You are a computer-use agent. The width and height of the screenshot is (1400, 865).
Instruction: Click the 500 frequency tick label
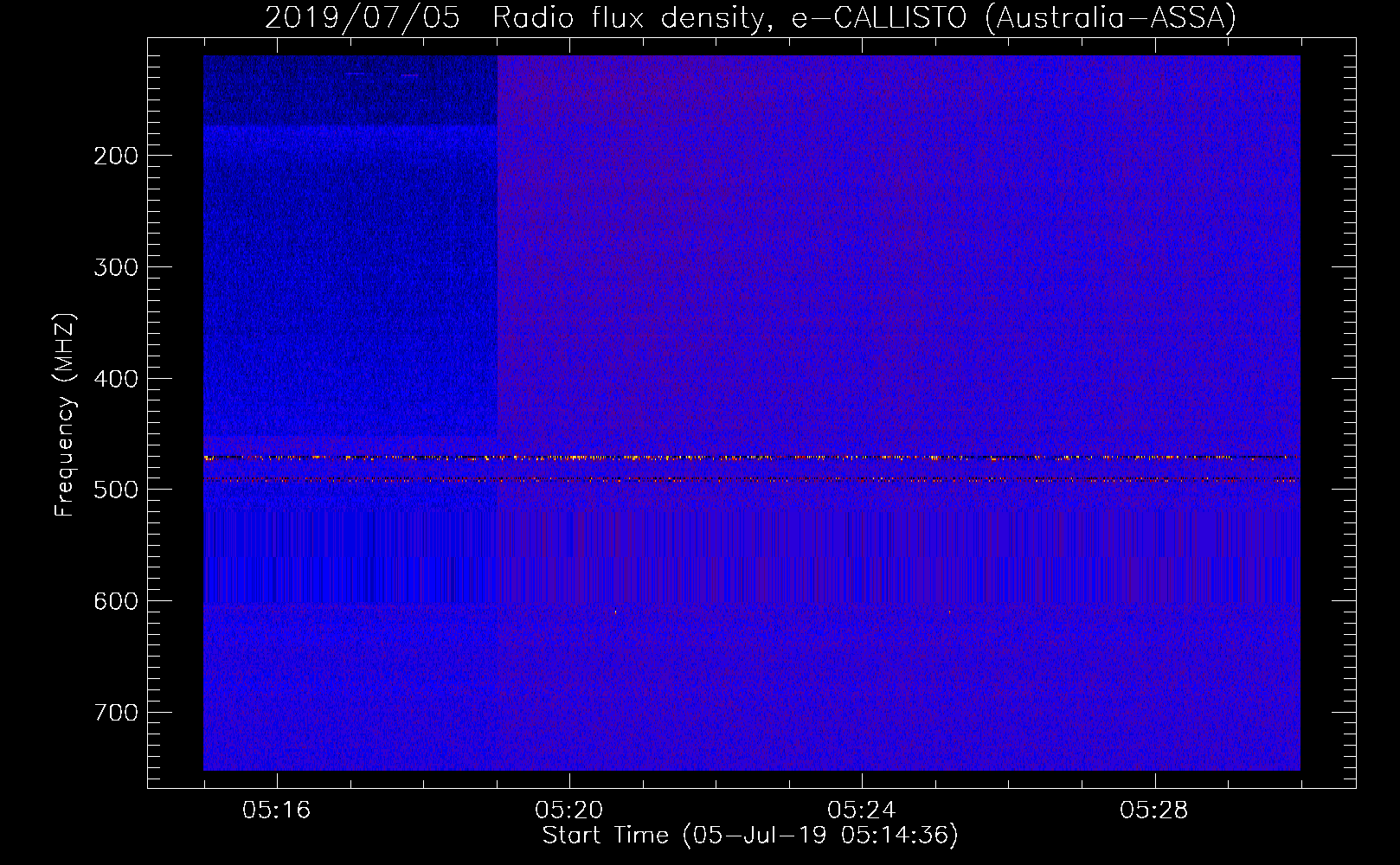[115, 490]
